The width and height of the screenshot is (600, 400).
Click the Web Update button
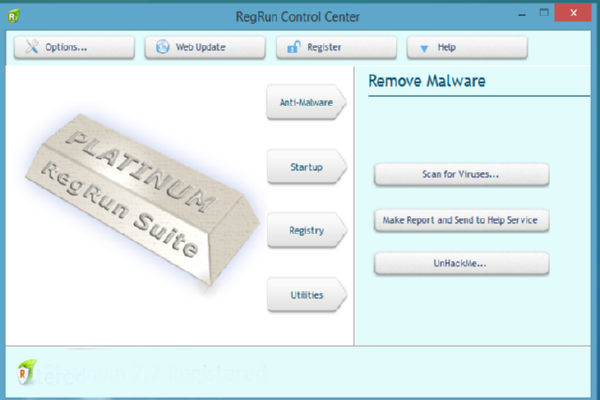(x=205, y=47)
